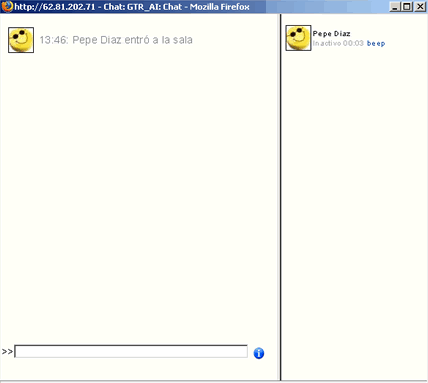Focus the chat message input field
Screen dimensions: 428x383
coord(131,352)
